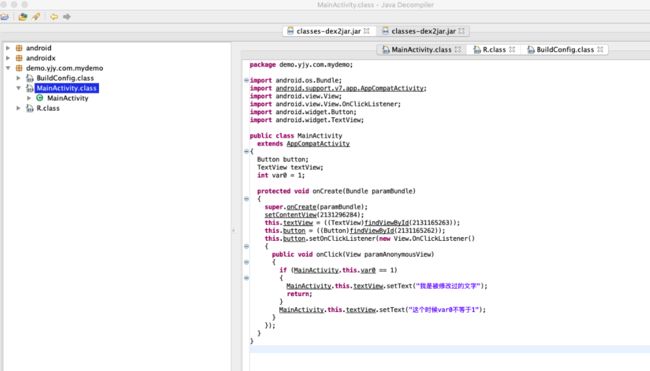Click the Open Type toolbar icon
Image resolution: width=650 pixels, height=371 pixels.
point(23,17)
